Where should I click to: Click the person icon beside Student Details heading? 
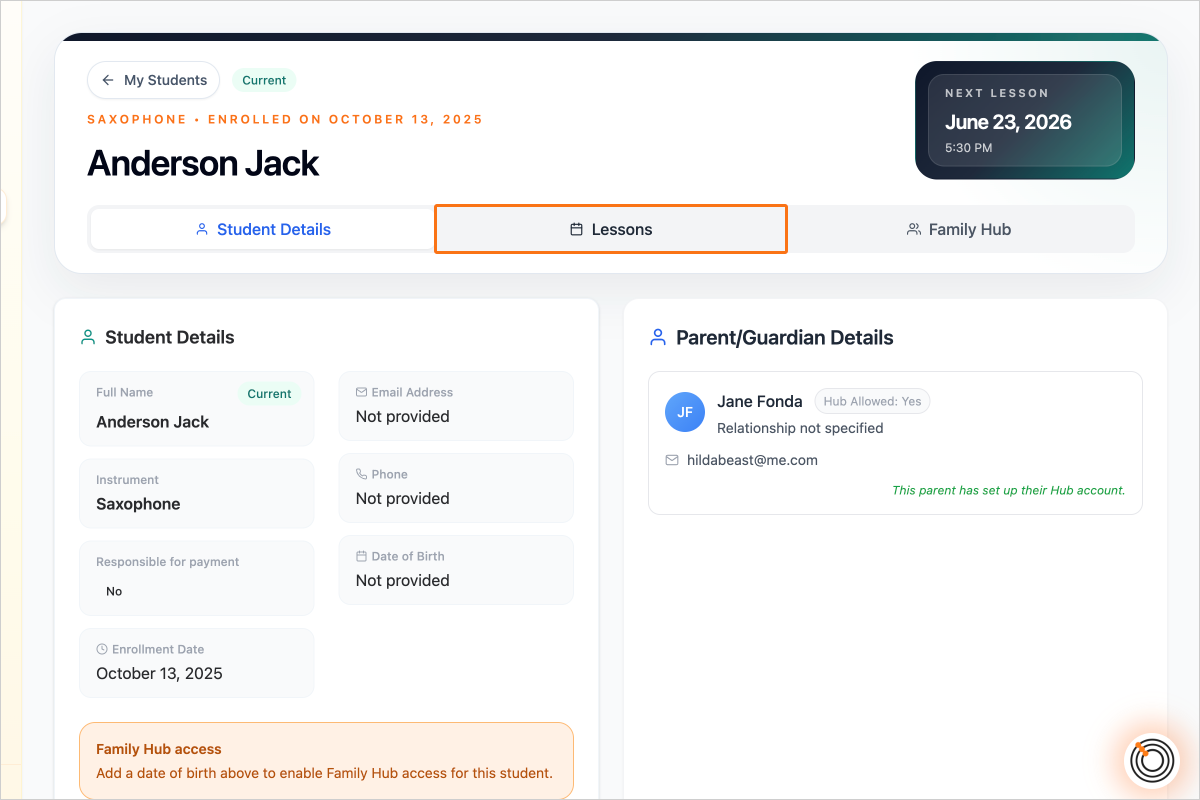88,337
